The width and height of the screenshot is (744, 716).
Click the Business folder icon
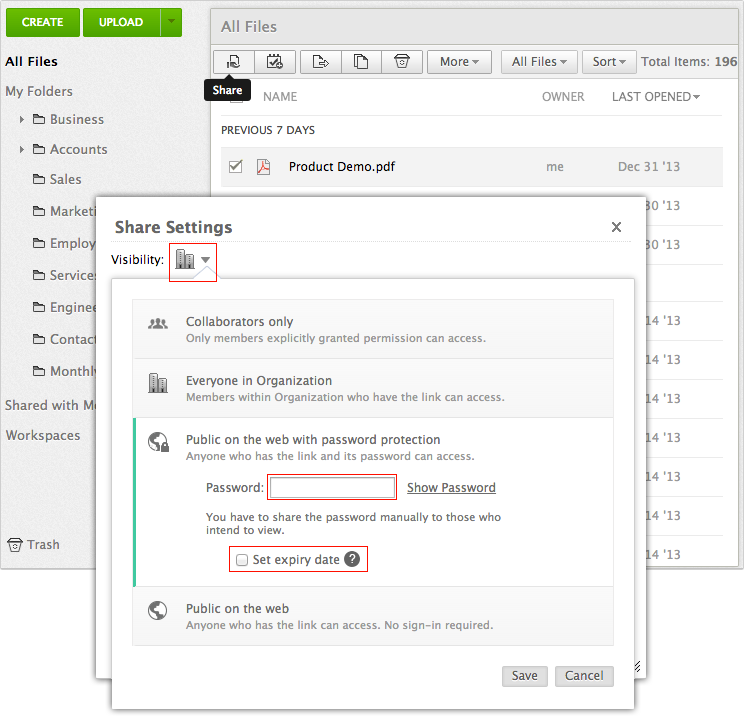[39, 119]
